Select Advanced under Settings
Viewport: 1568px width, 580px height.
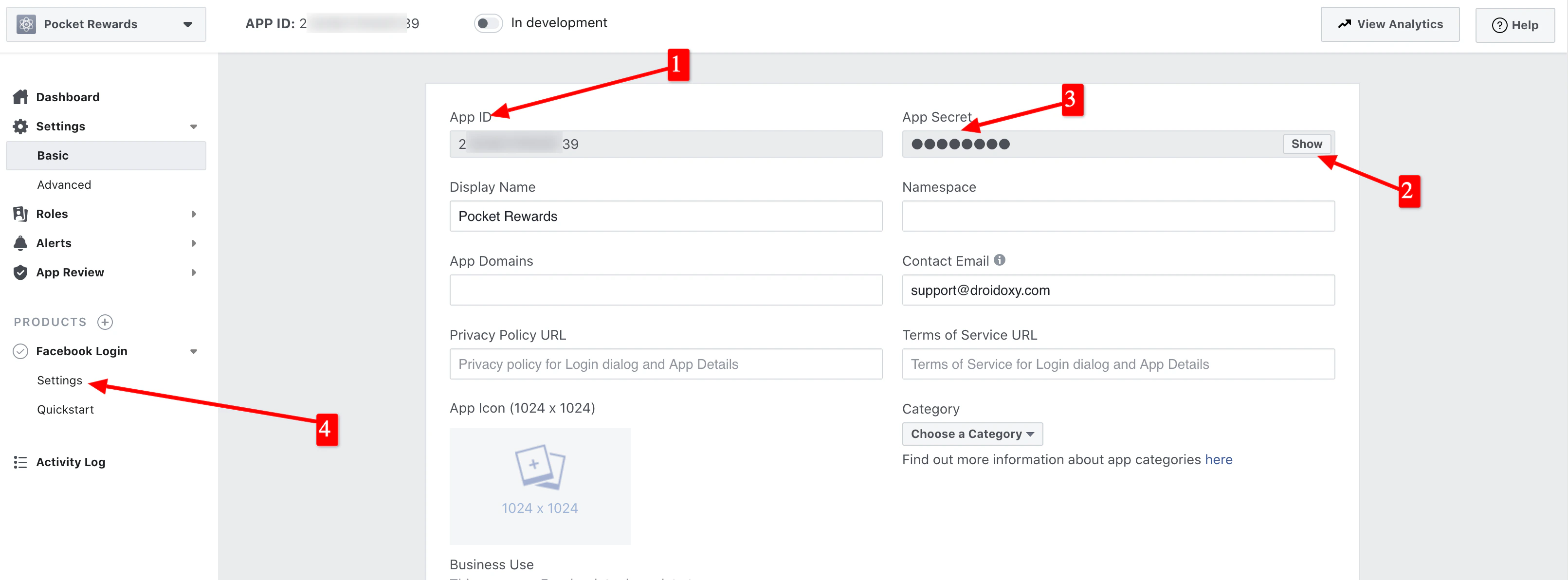click(x=64, y=184)
